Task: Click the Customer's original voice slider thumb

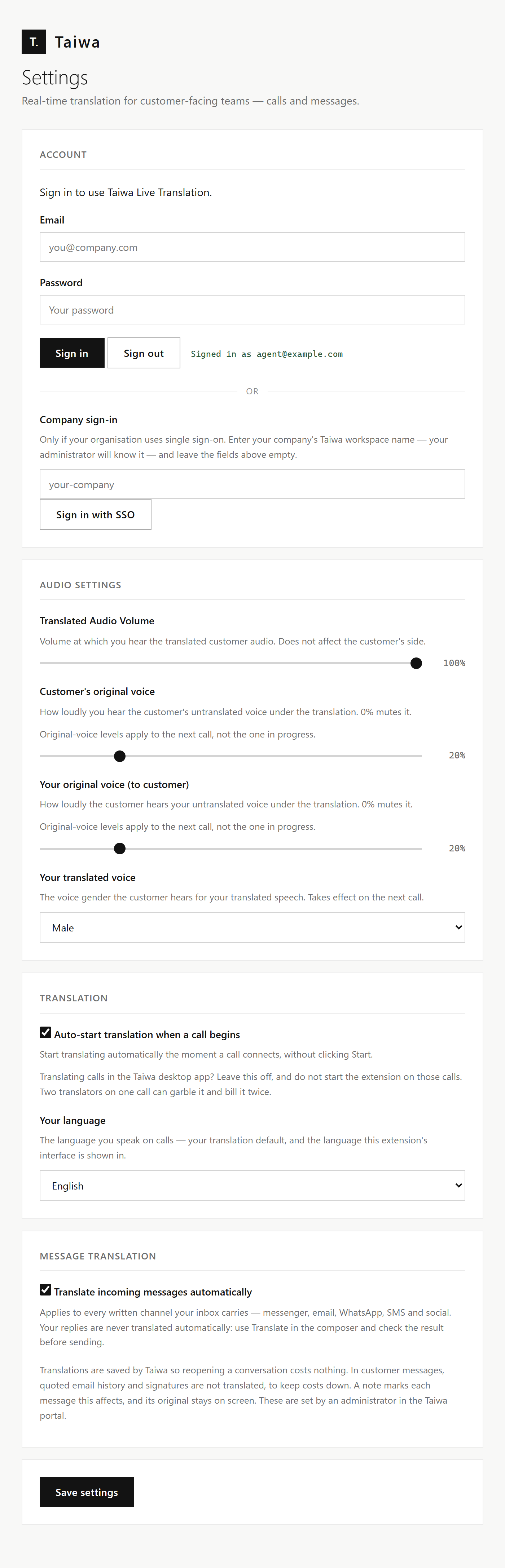Action: pos(120,756)
